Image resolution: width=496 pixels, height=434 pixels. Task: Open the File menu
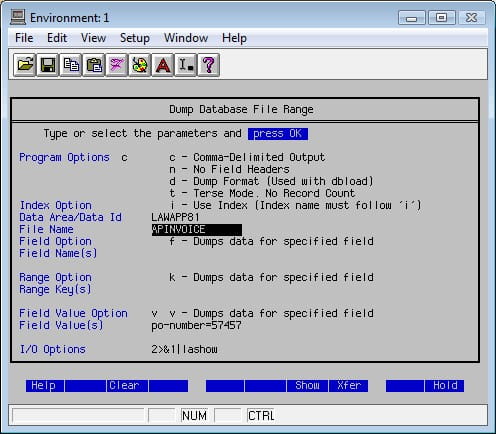24,38
